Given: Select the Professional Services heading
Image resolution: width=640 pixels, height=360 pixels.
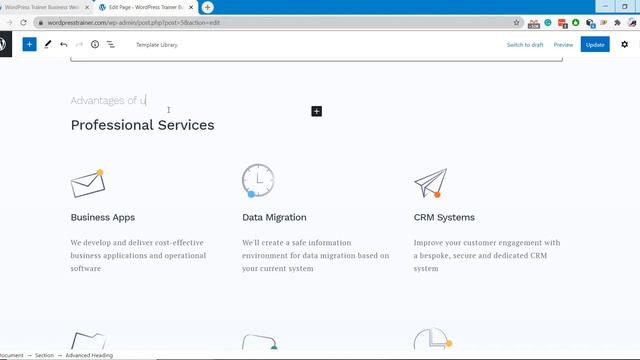Looking at the screenshot, I should tap(142, 125).
